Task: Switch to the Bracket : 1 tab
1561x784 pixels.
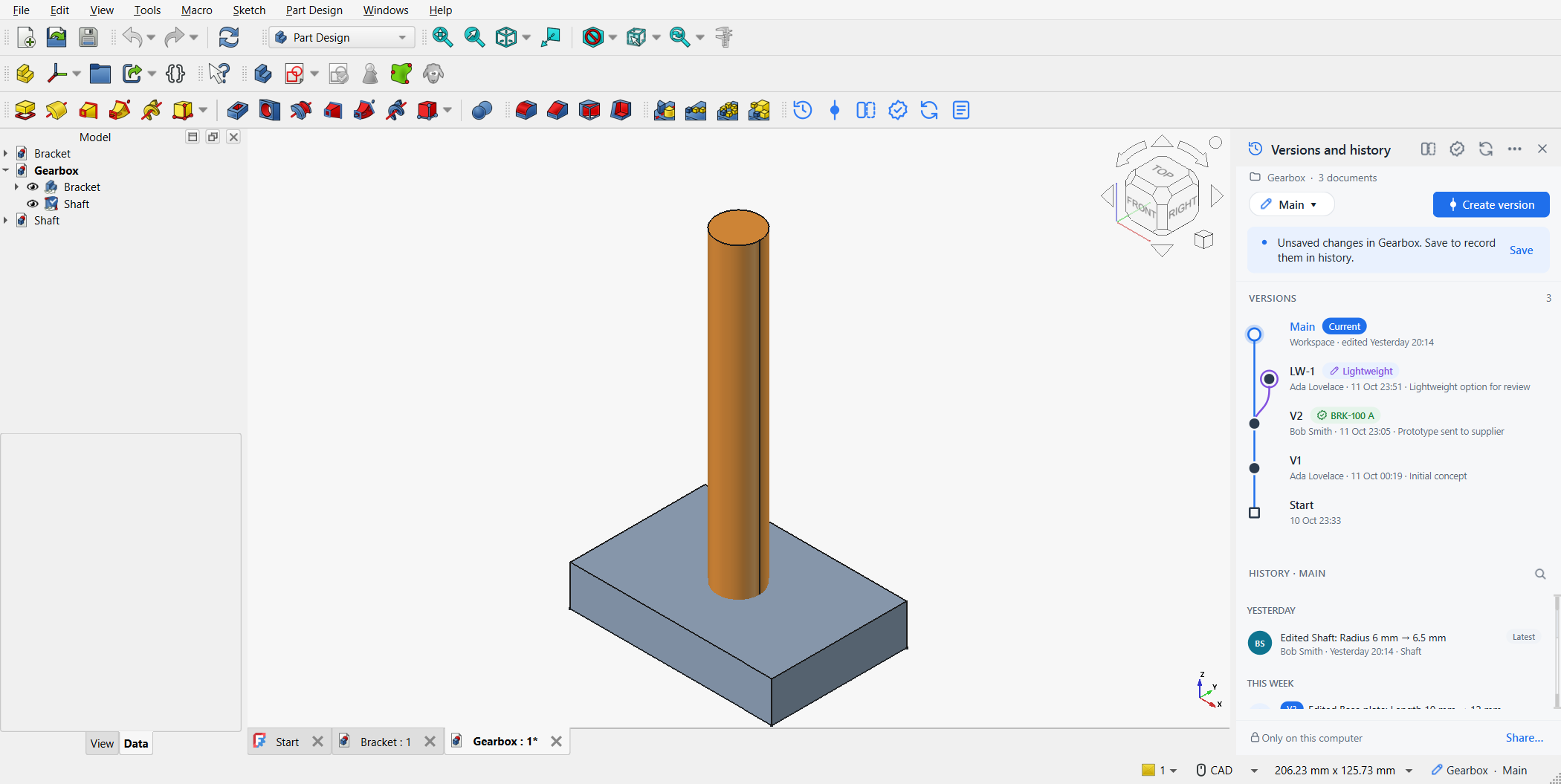Action: [x=385, y=742]
